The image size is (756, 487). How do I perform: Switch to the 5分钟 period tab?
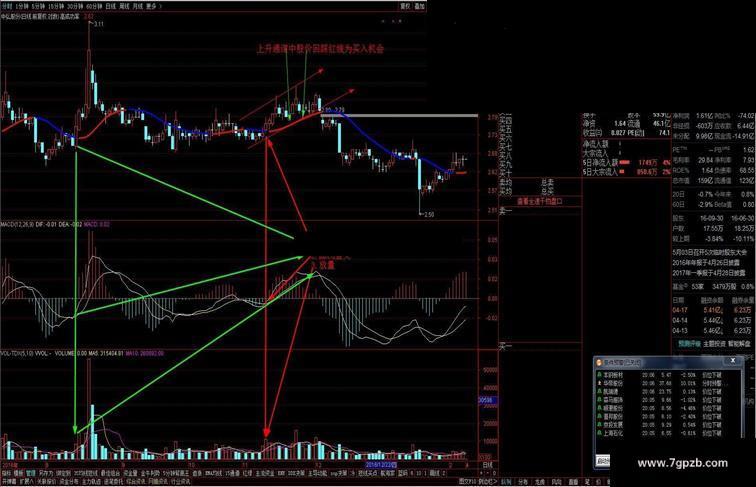point(37,6)
